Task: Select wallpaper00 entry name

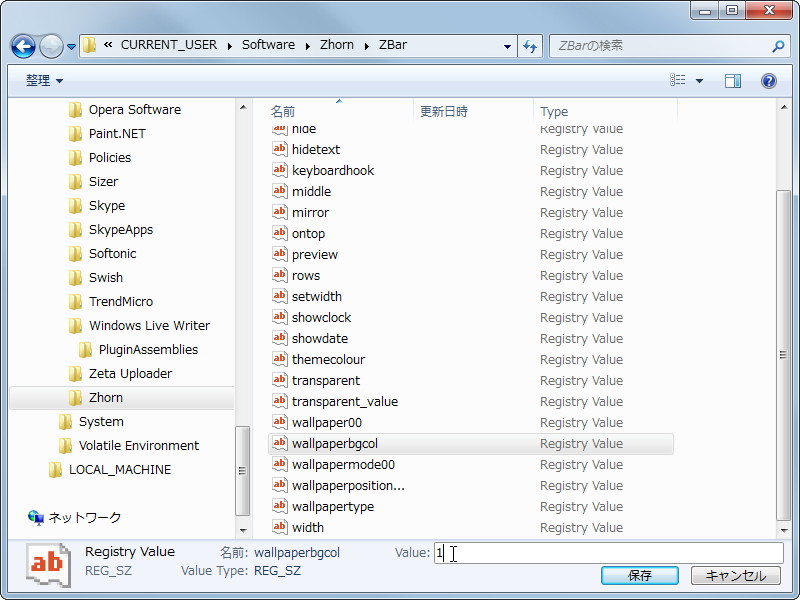Action: 327,422
